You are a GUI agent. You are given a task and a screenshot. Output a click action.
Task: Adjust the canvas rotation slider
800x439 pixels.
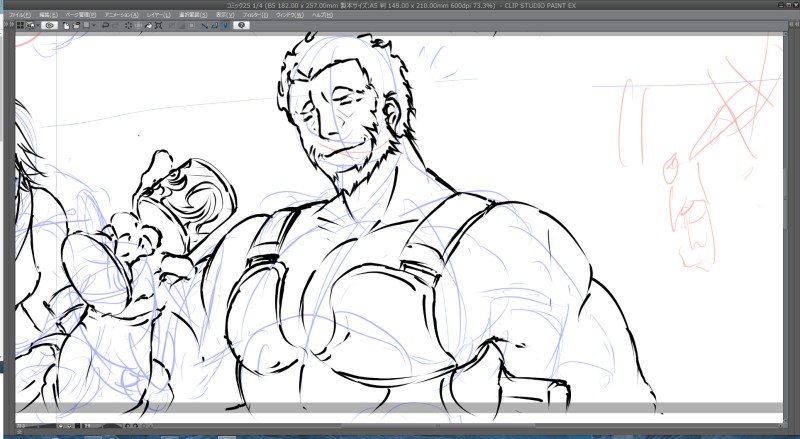(108, 426)
